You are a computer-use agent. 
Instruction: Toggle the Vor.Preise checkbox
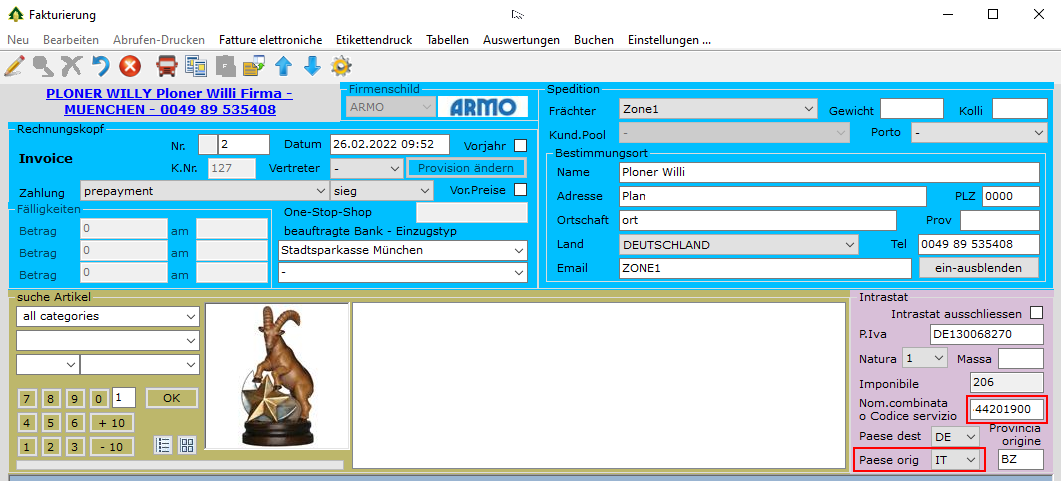pyautogui.click(x=520, y=190)
